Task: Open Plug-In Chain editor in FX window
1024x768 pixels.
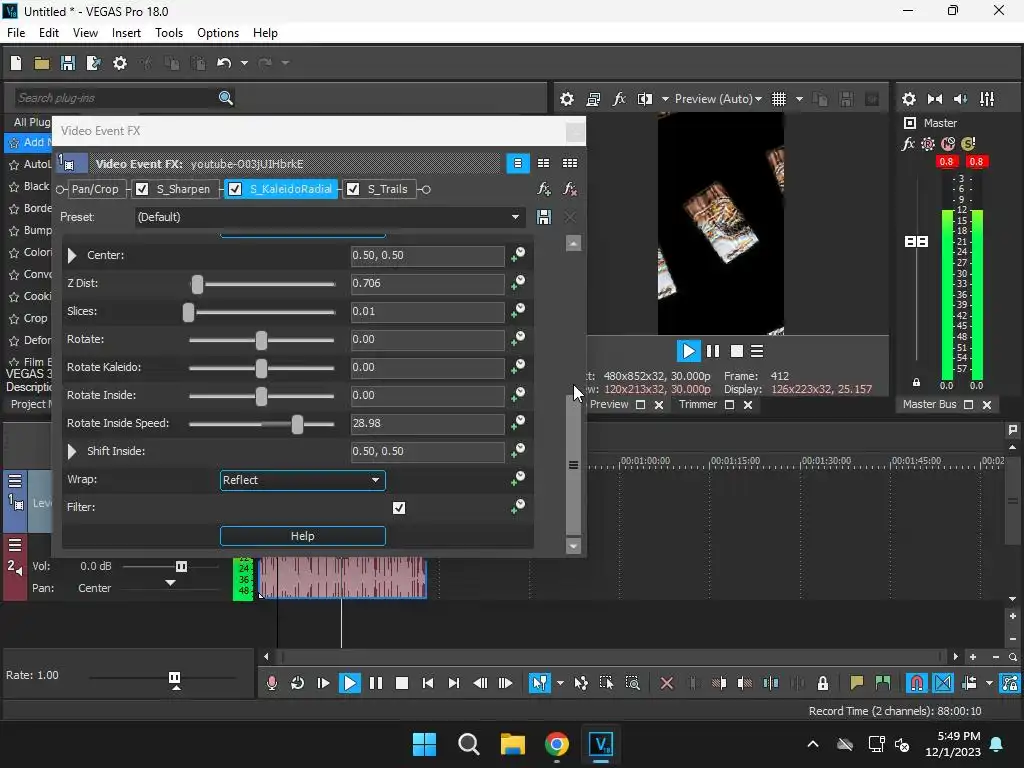Action: click(543, 189)
